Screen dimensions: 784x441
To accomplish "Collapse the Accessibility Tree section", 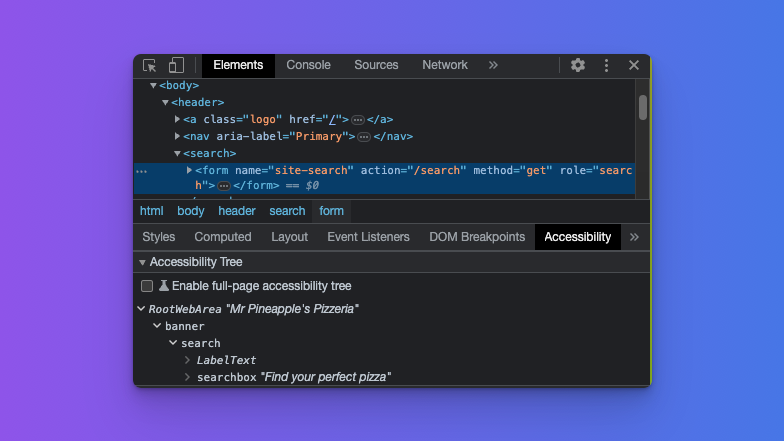I will [142, 262].
